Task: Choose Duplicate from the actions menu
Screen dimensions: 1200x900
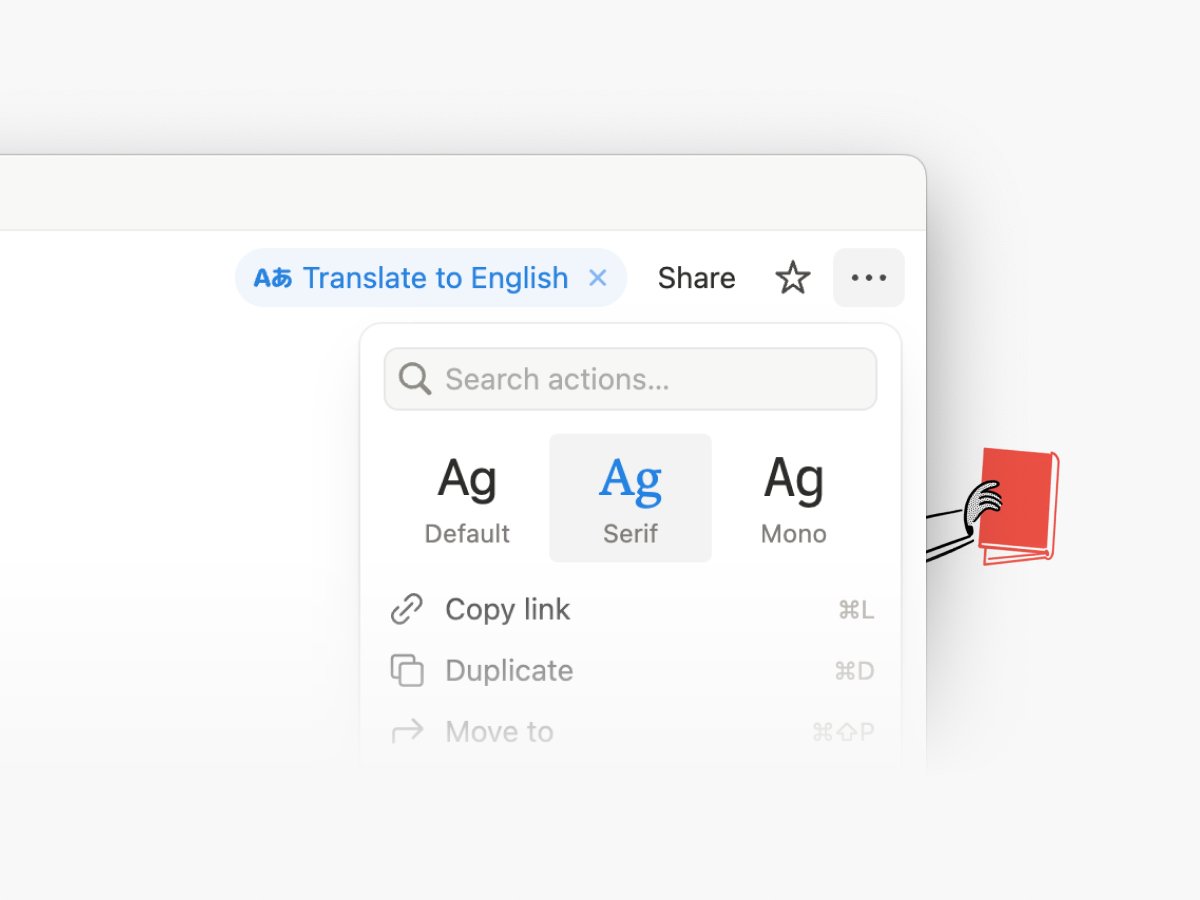Action: [x=509, y=670]
